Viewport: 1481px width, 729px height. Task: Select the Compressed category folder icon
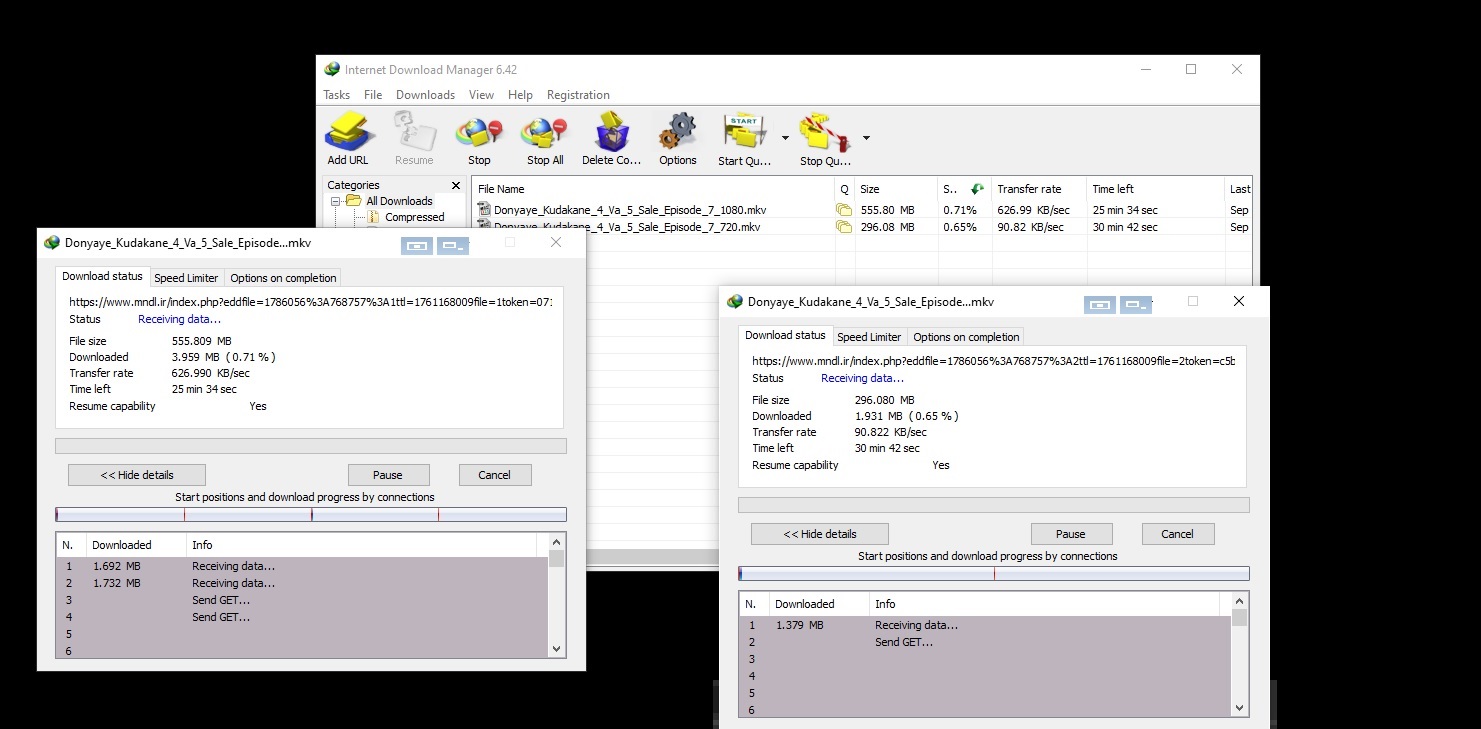coord(375,217)
